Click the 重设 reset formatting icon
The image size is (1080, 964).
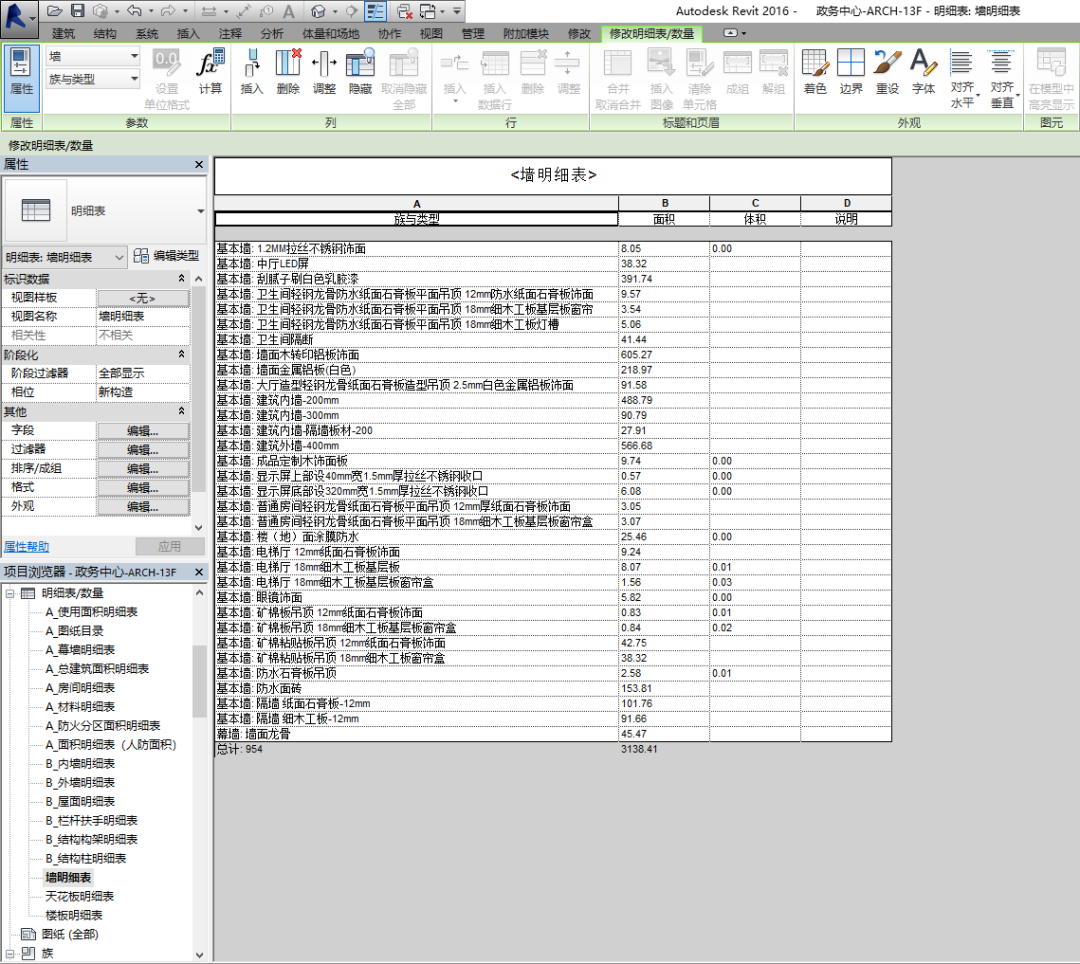(x=887, y=72)
